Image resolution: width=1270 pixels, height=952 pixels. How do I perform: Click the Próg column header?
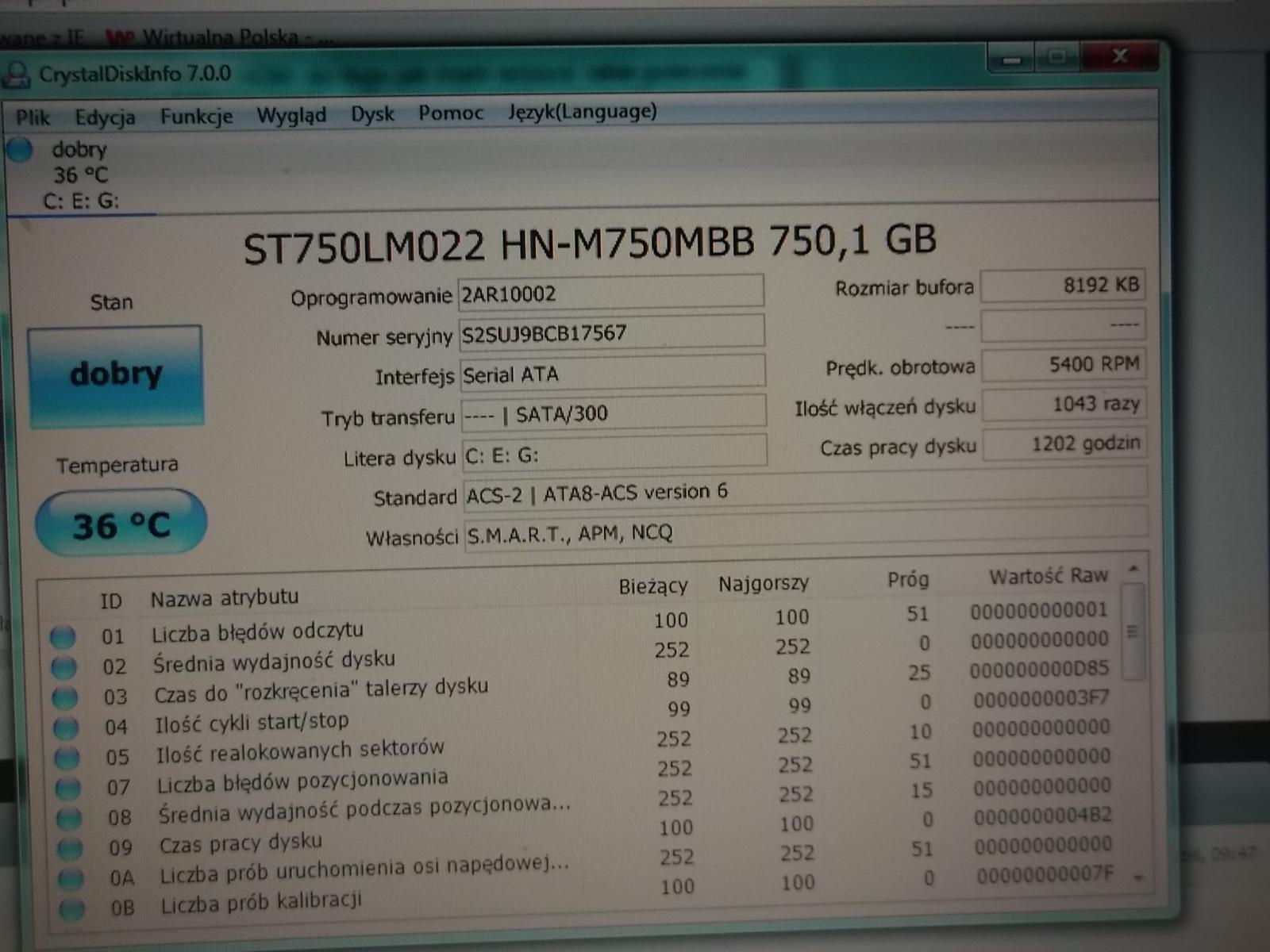908,580
